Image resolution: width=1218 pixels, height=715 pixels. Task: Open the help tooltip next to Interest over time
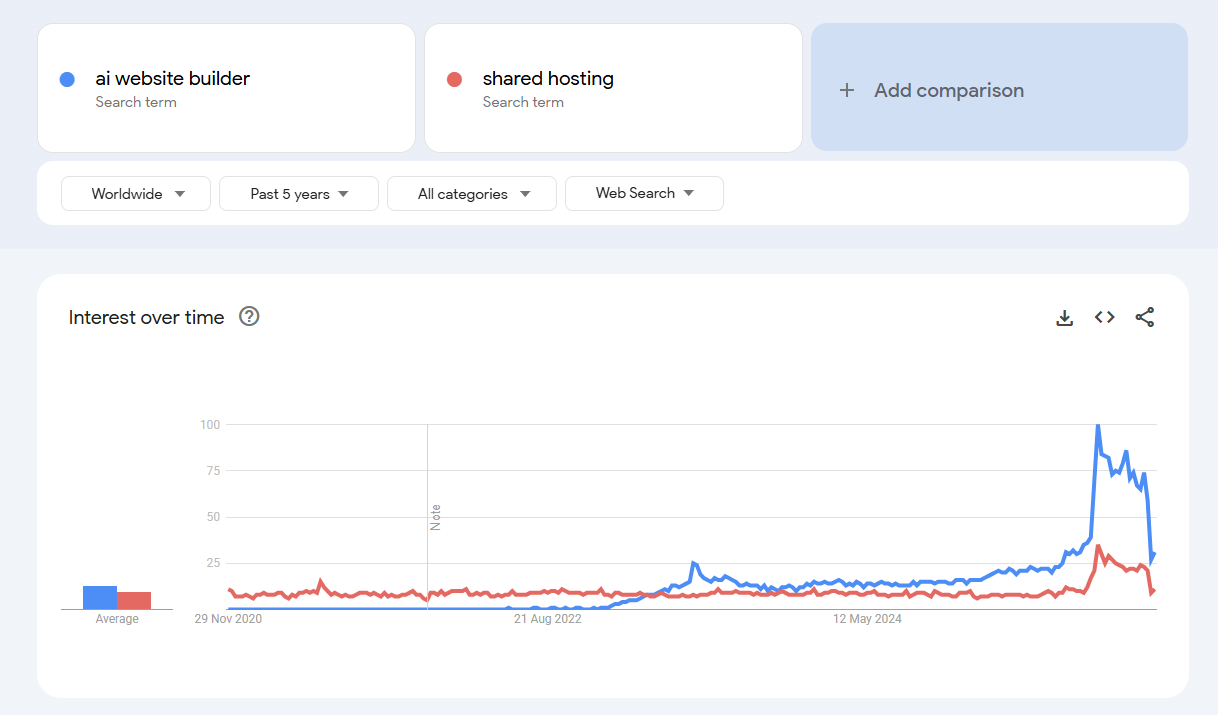pyautogui.click(x=247, y=317)
